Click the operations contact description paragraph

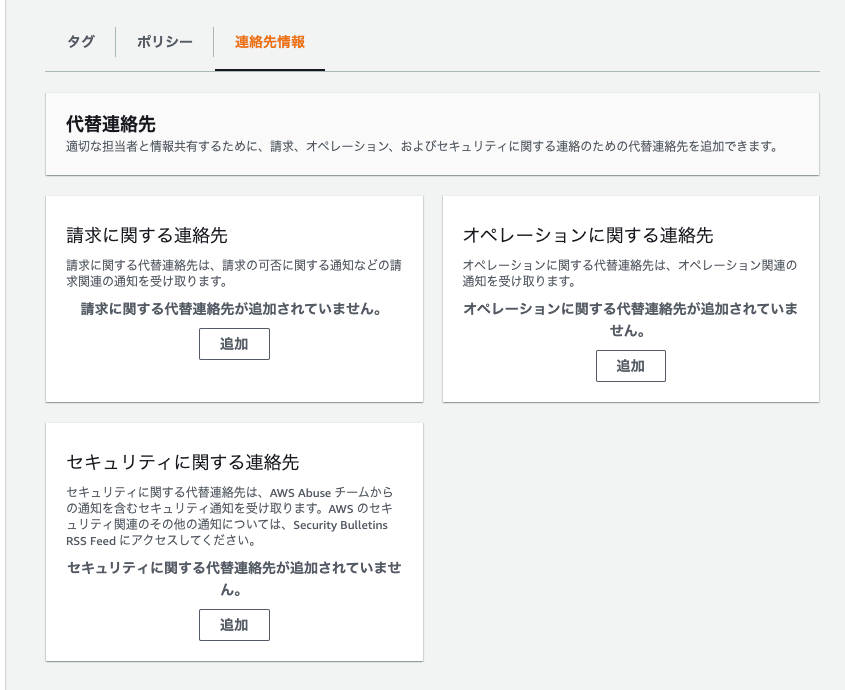click(x=630, y=273)
